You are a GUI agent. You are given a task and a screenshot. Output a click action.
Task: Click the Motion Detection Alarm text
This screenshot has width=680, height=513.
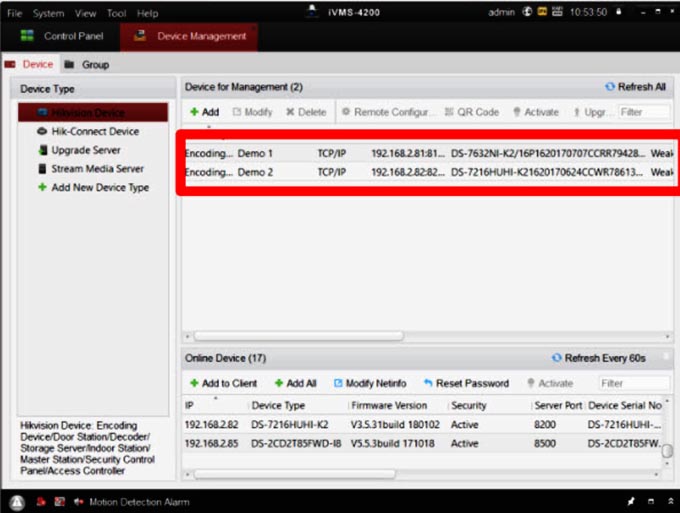point(139,502)
